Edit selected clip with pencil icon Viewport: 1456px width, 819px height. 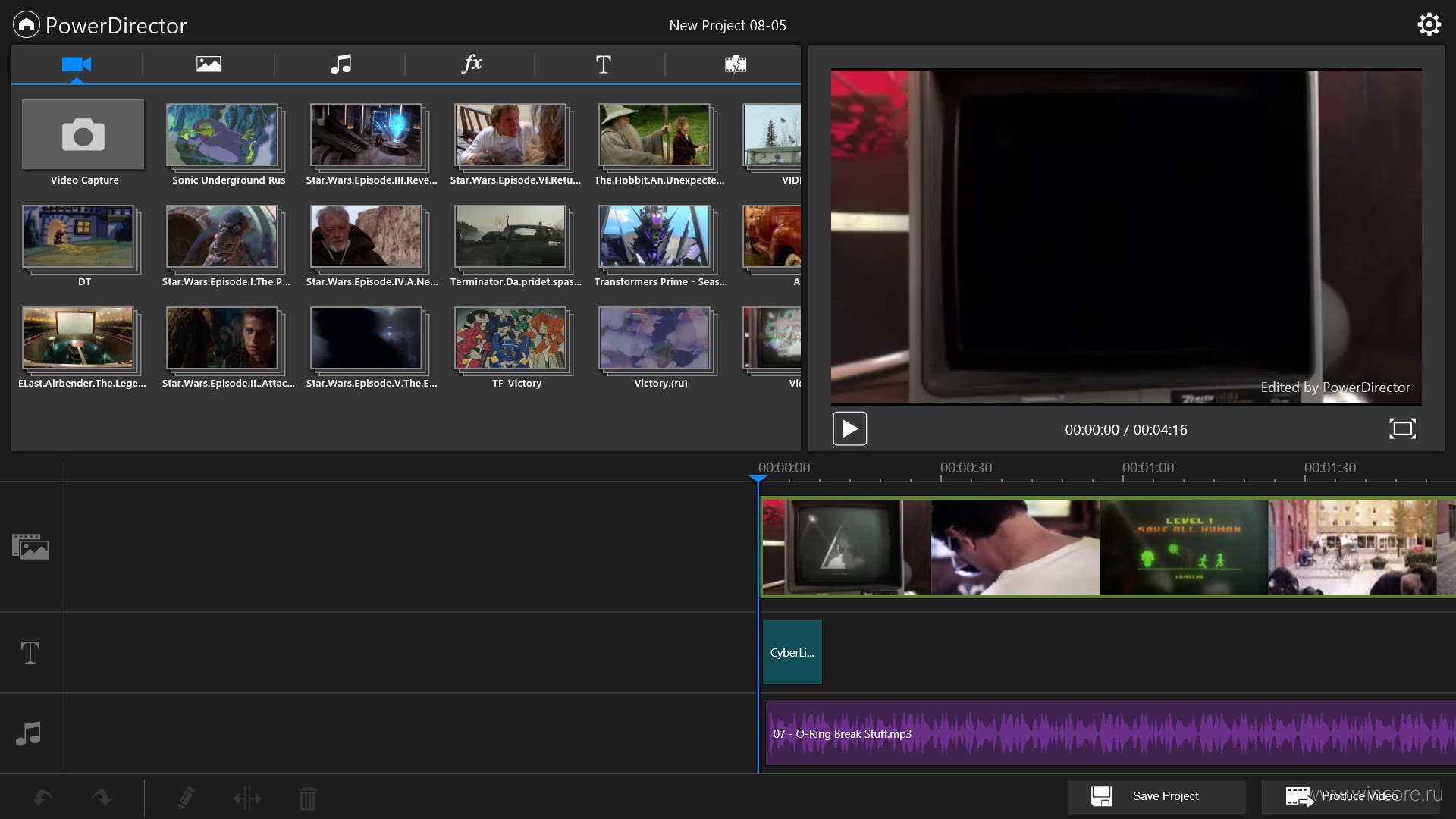(x=186, y=798)
